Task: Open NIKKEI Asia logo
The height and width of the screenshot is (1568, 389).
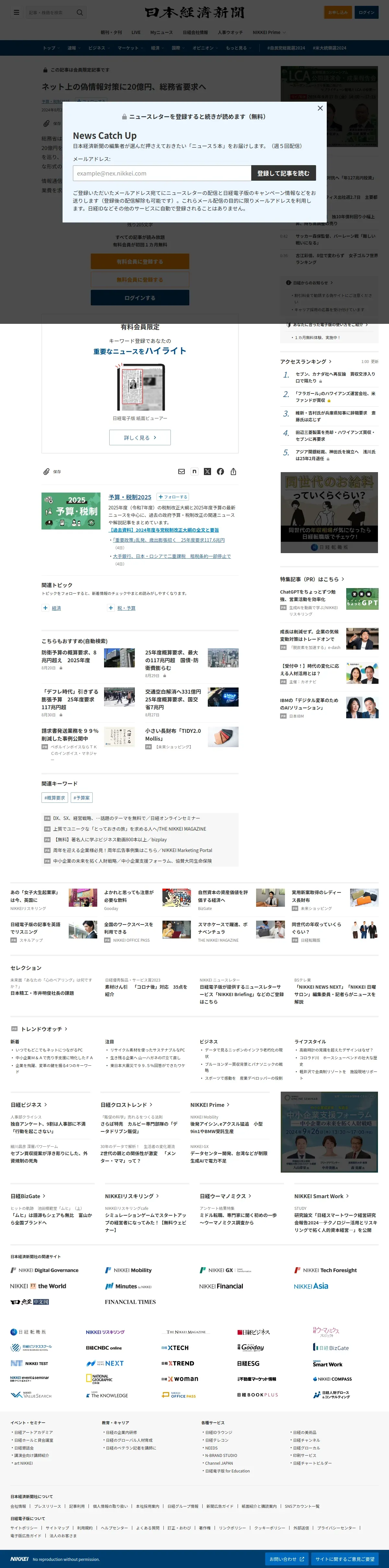Action: (311, 1286)
